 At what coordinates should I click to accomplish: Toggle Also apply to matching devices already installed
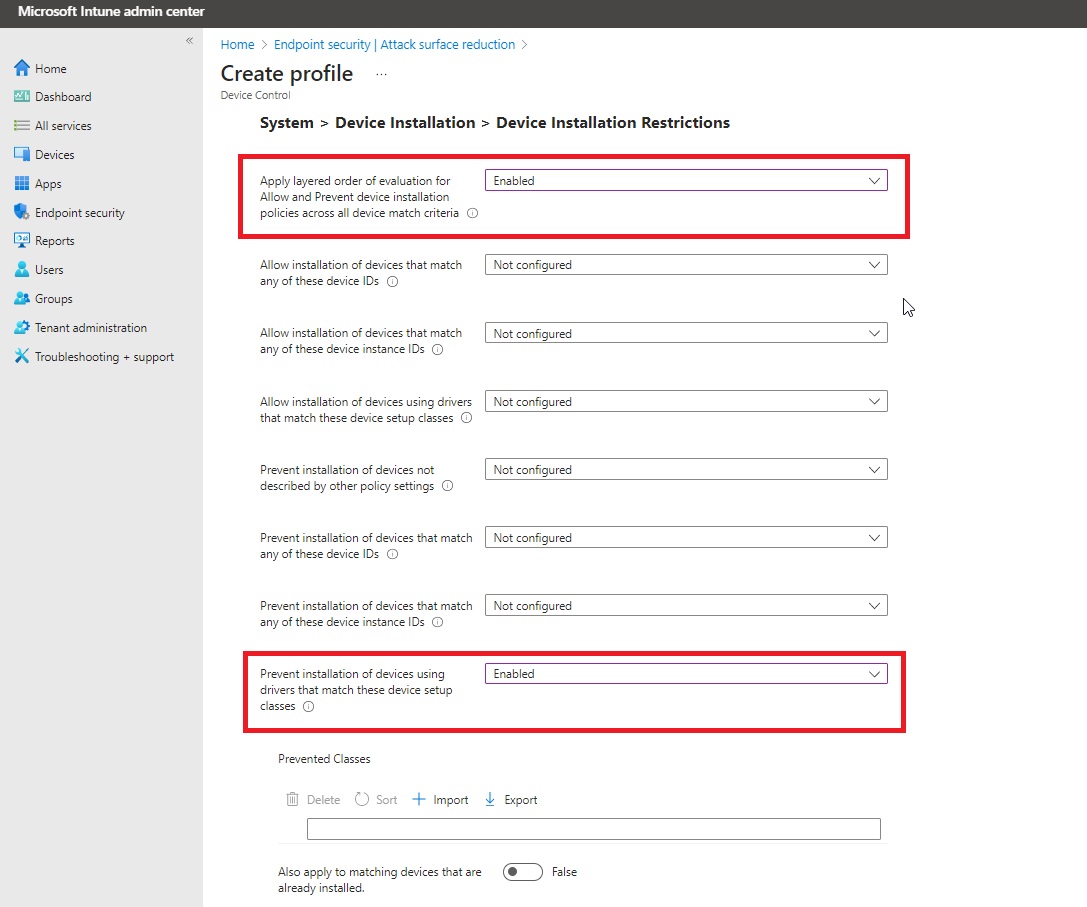(523, 872)
